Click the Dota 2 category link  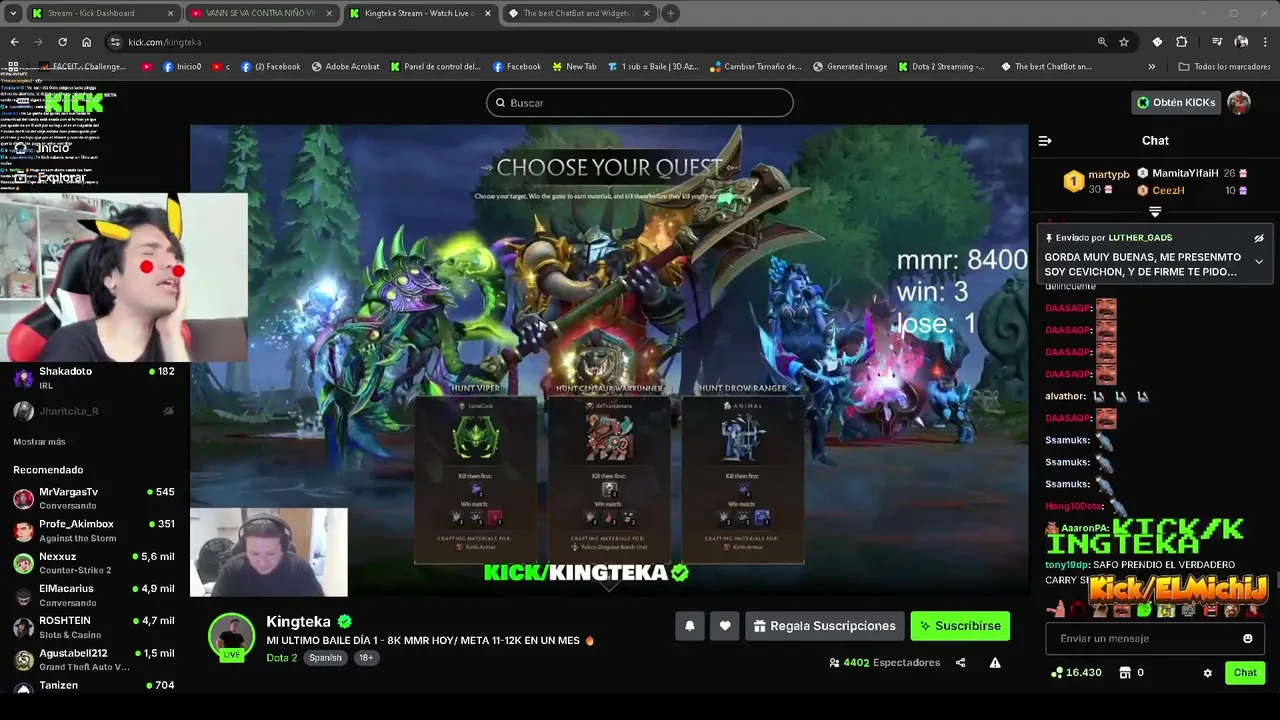tap(281, 658)
